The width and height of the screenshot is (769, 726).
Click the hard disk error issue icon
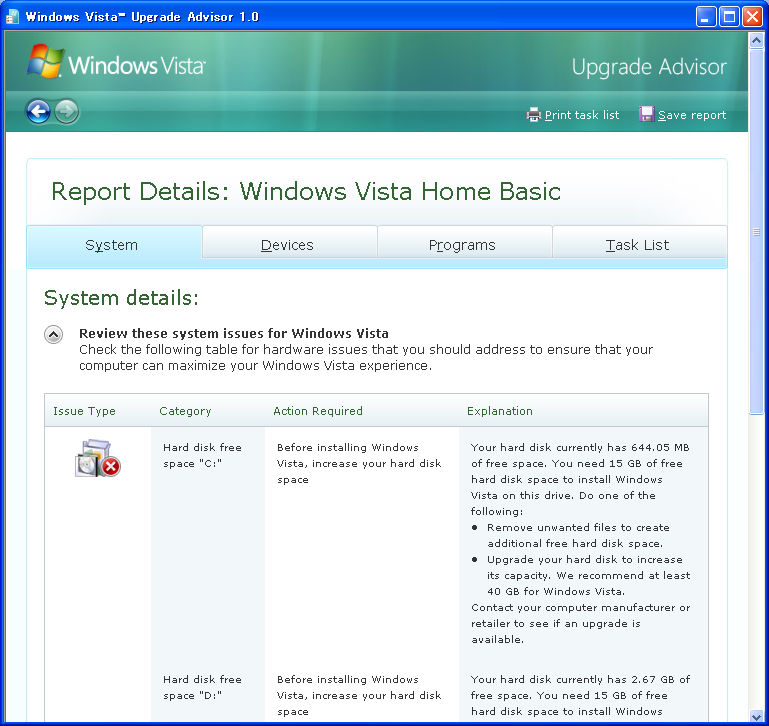coord(98,459)
